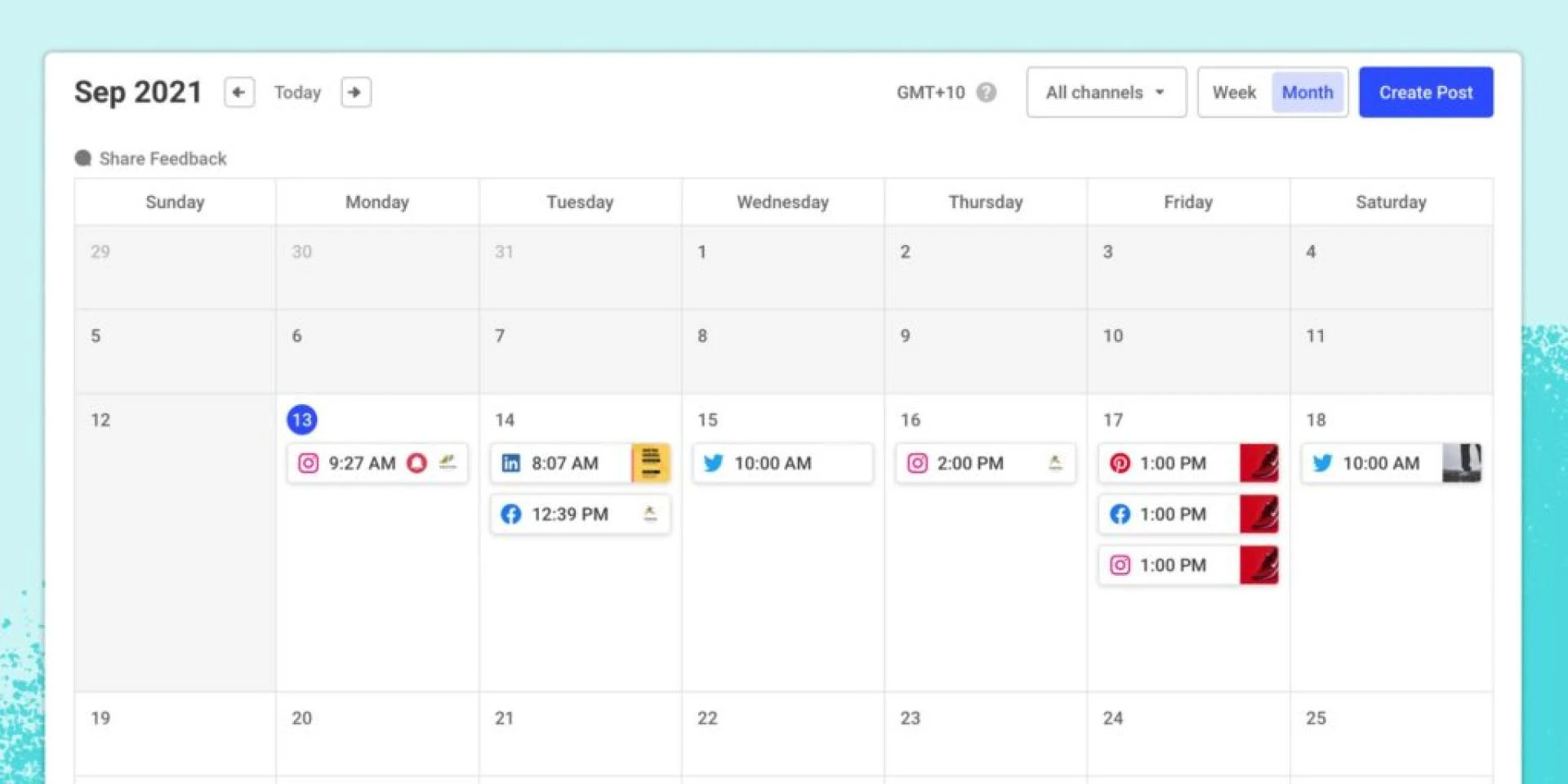Enable Month view
The height and width of the screenshot is (784, 1568).
point(1307,92)
